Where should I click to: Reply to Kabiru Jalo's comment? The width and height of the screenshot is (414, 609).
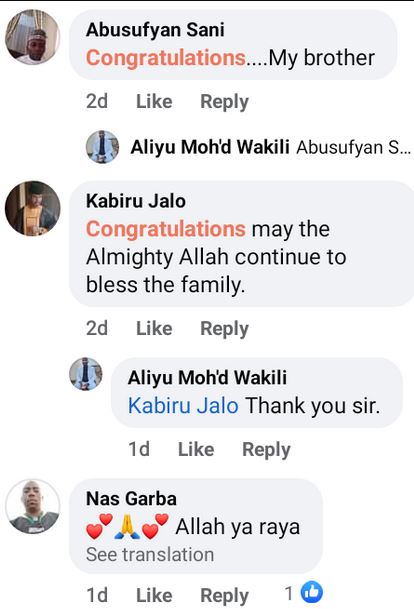click(x=224, y=329)
